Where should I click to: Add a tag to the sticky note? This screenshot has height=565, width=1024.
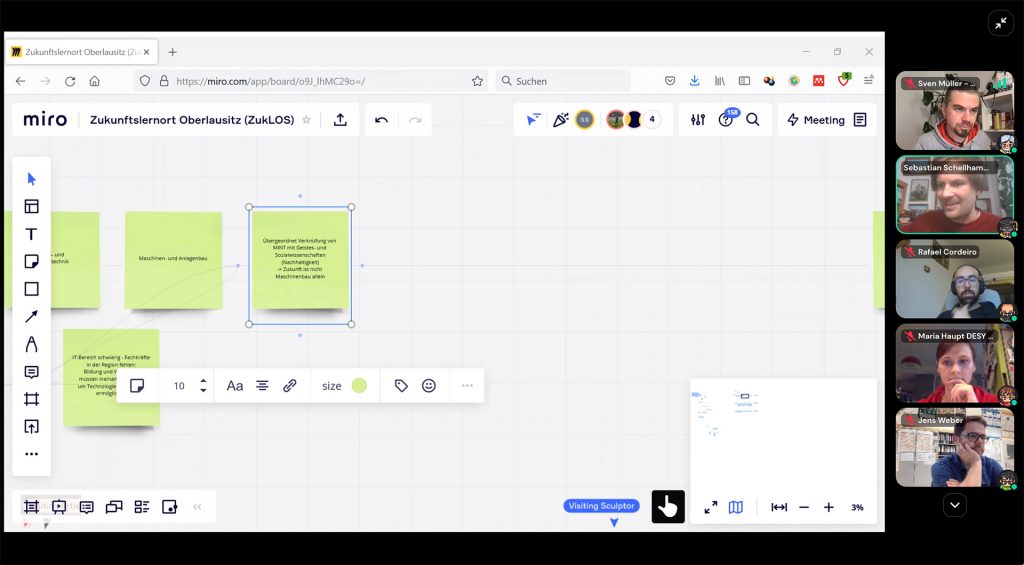pyautogui.click(x=401, y=385)
